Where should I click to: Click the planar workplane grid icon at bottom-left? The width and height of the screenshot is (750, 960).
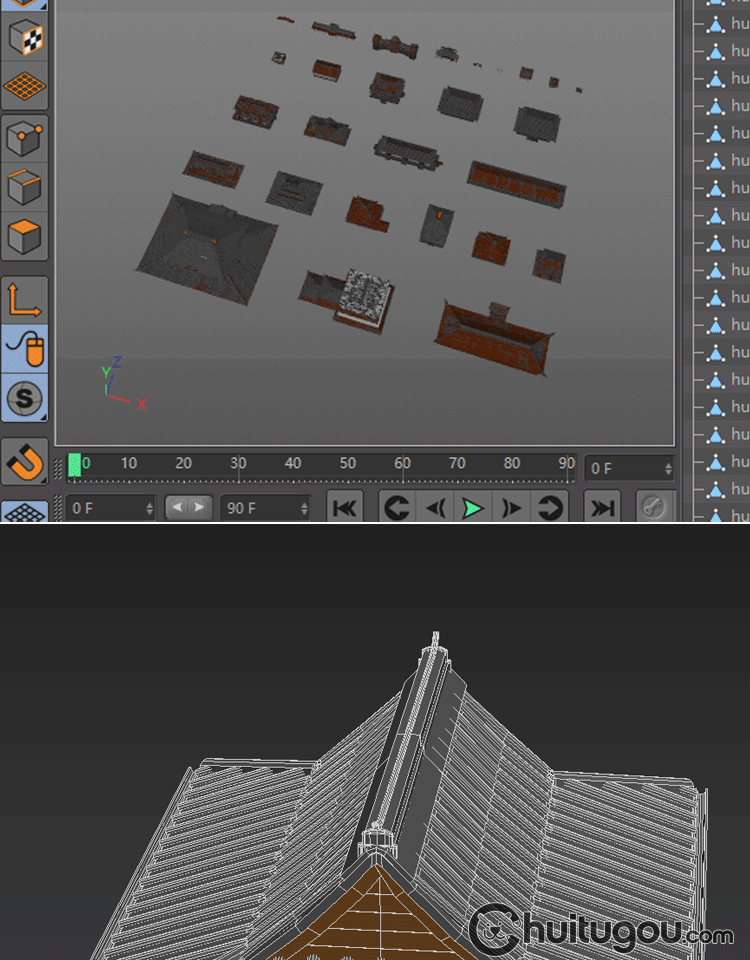(25, 511)
